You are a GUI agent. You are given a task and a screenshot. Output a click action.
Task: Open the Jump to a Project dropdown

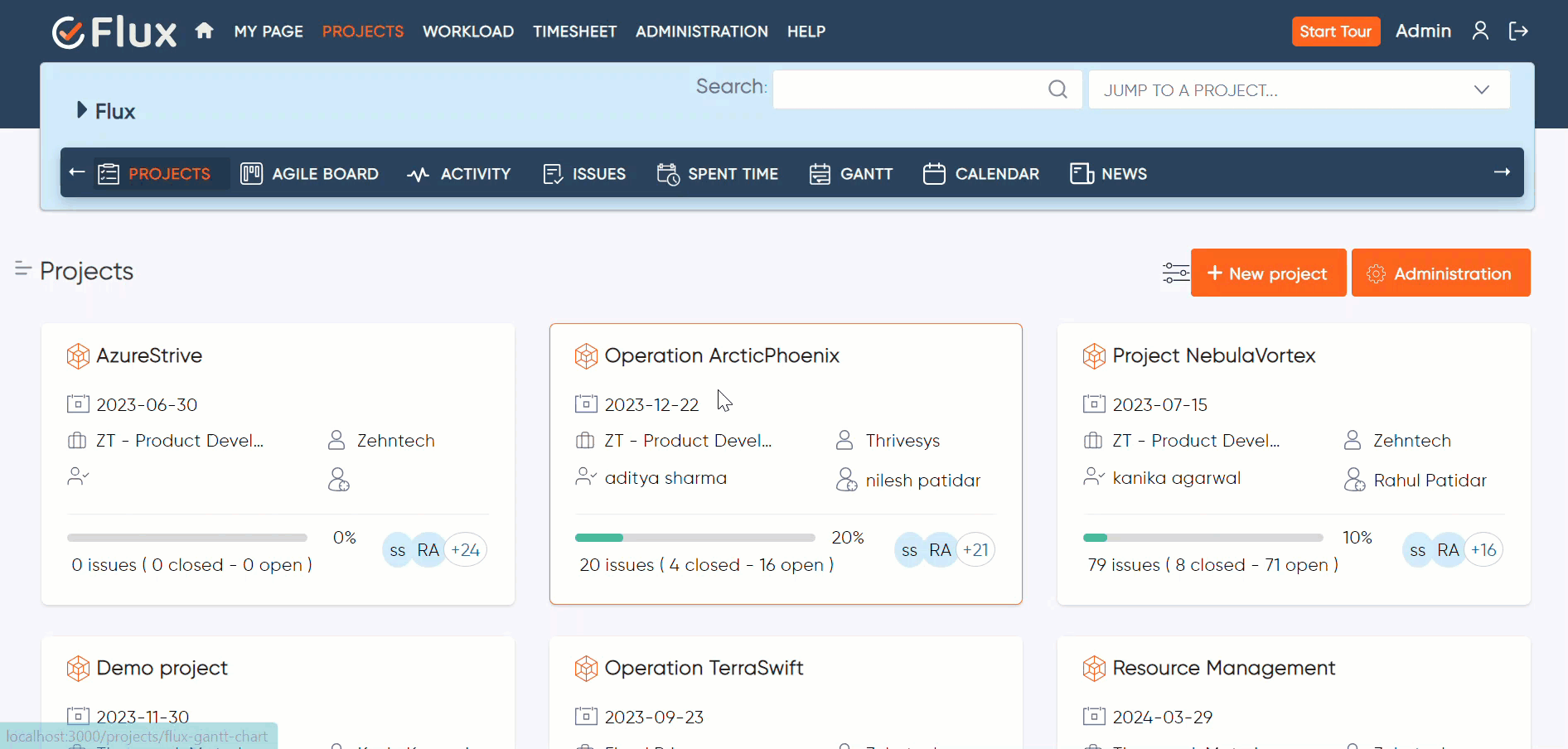tap(1299, 89)
